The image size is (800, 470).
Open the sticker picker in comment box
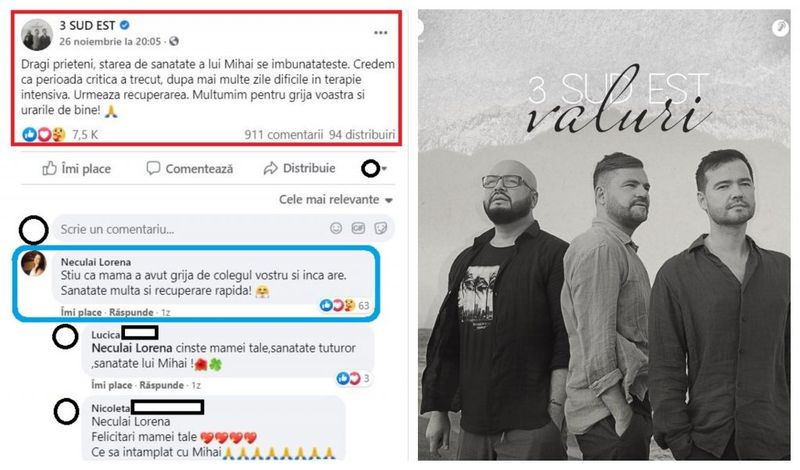(x=381, y=228)
